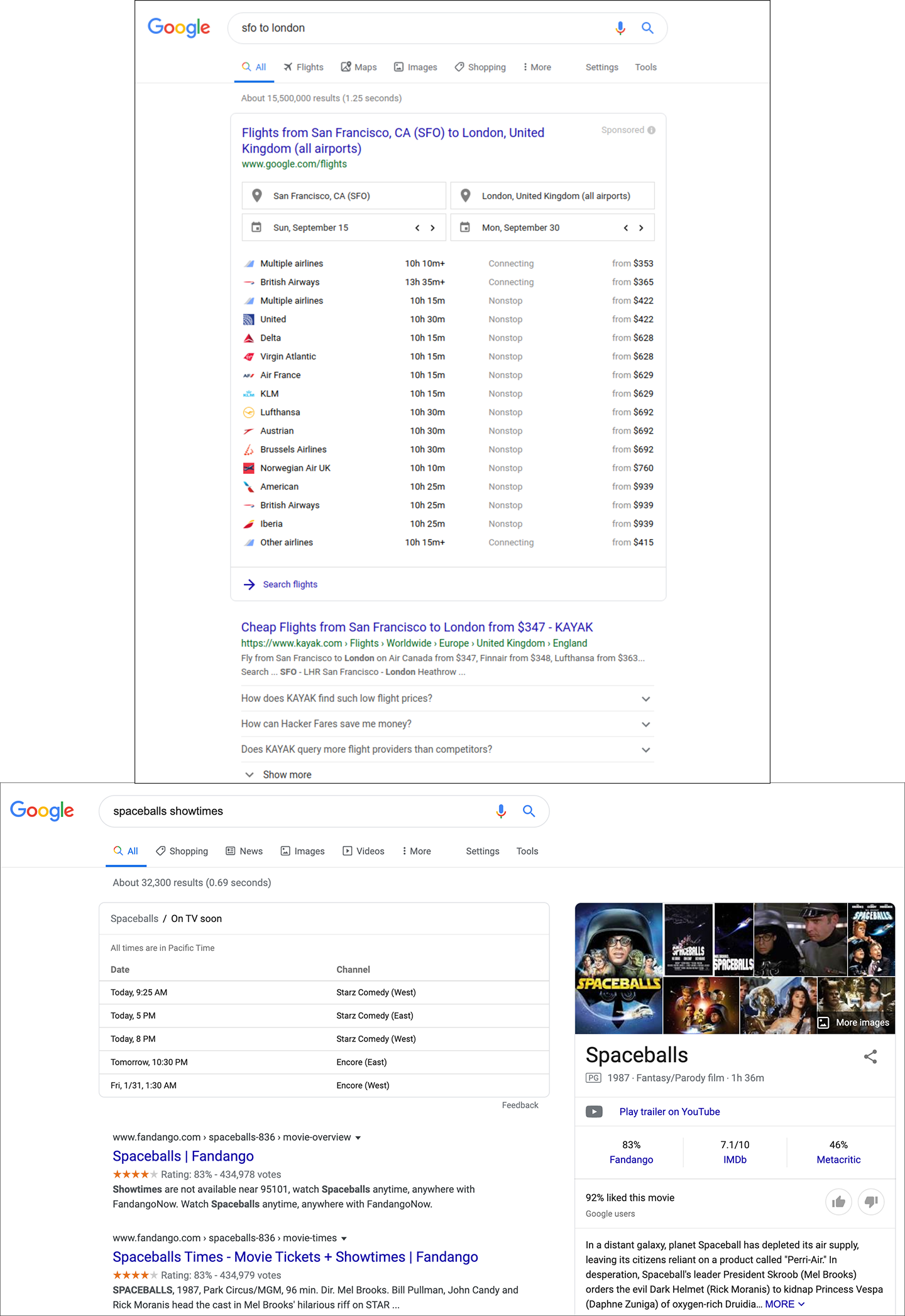The image size is (905, 1316).
Task: Switch to the Flights tab
Action: [x=304, y=67]
